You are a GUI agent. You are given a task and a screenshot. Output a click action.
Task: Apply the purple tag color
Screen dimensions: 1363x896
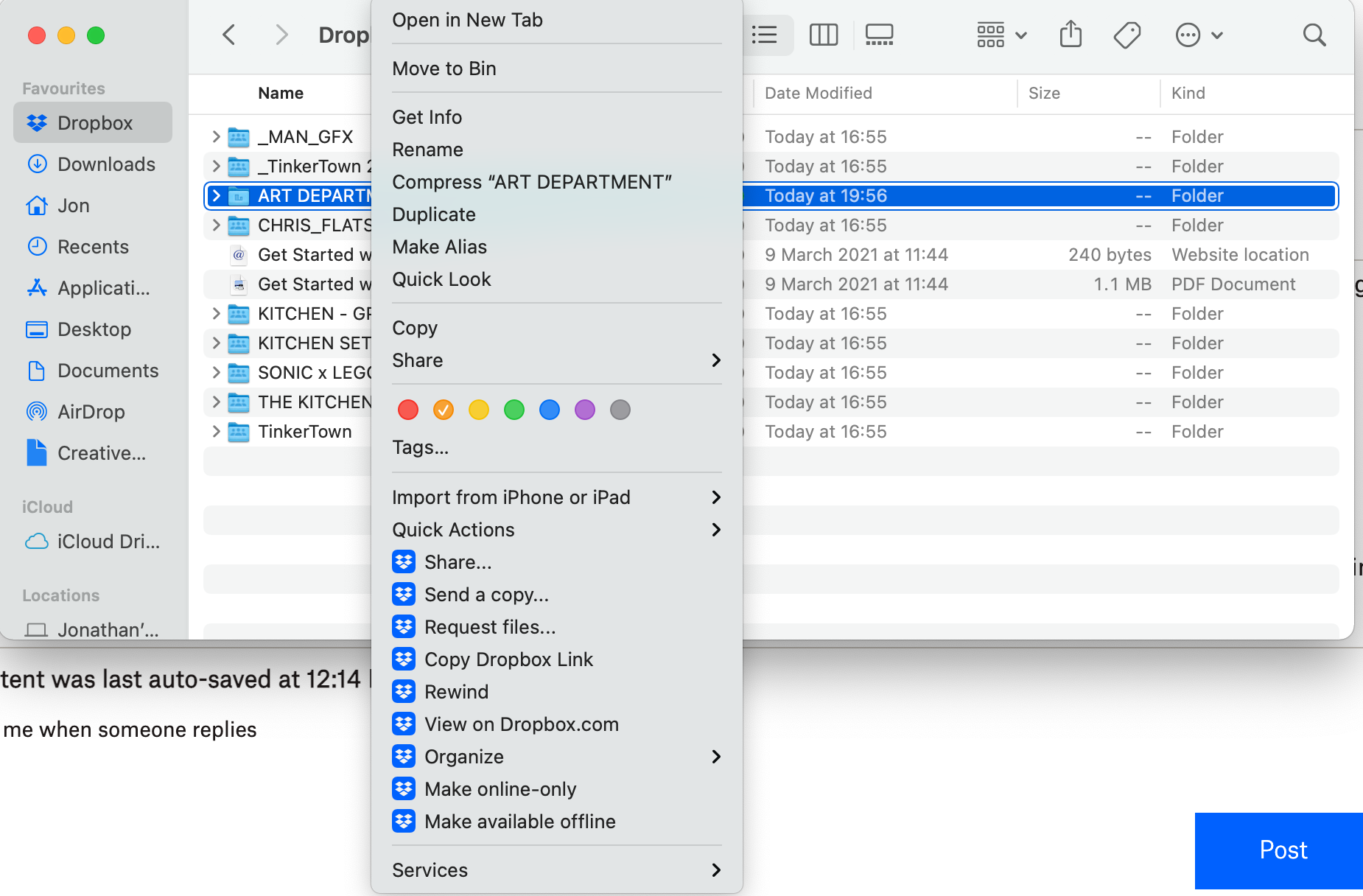[x=584, y=410]
